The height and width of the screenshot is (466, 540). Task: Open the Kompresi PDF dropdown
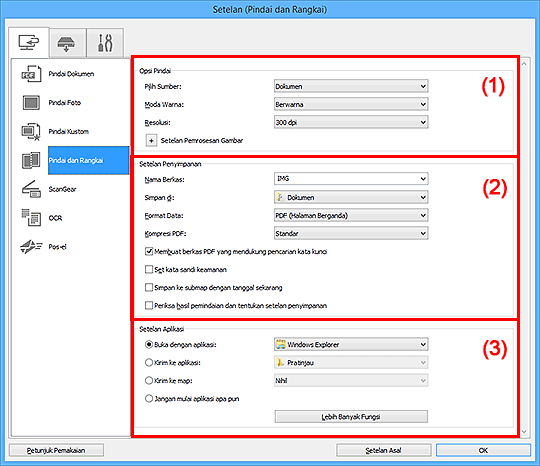[351, 233]
